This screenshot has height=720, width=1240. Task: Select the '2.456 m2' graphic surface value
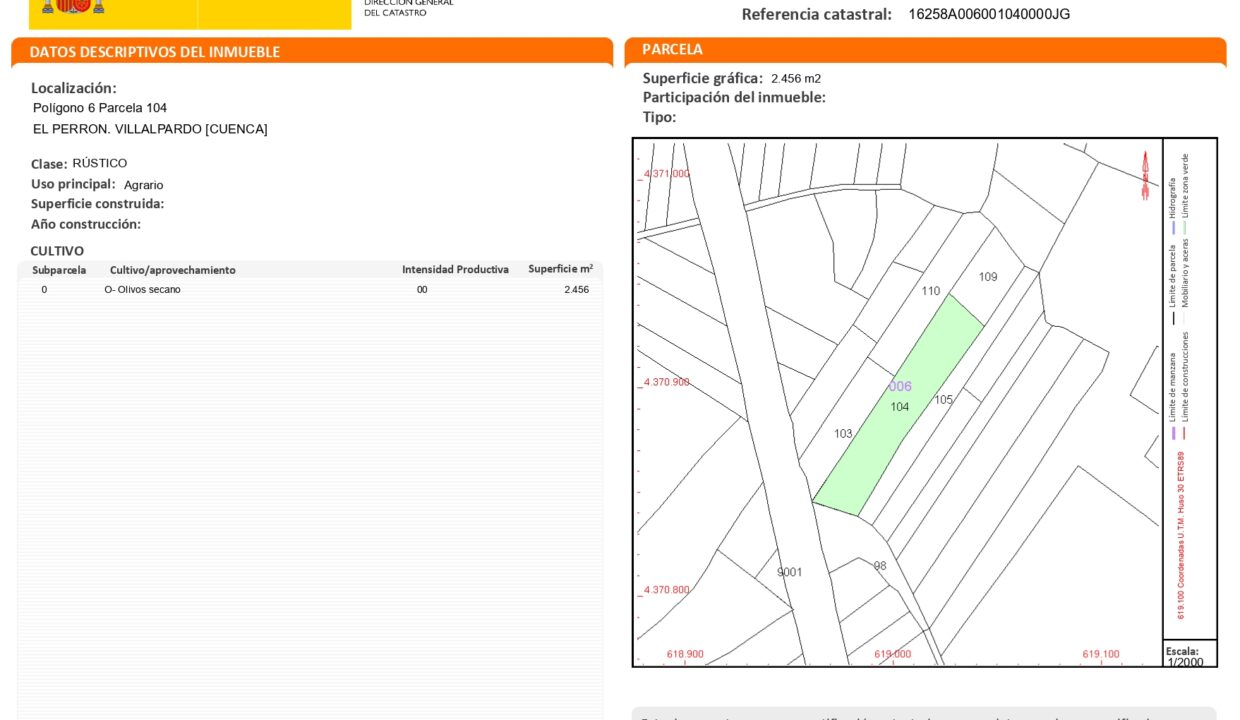click(x=796, y=78)
